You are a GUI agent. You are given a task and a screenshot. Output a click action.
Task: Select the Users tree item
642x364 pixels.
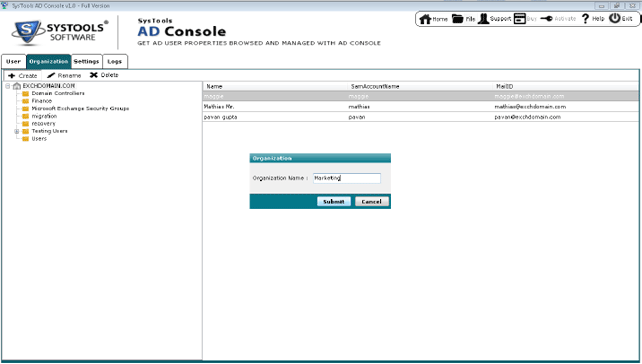pyautogui.click(x=39, y=139)
